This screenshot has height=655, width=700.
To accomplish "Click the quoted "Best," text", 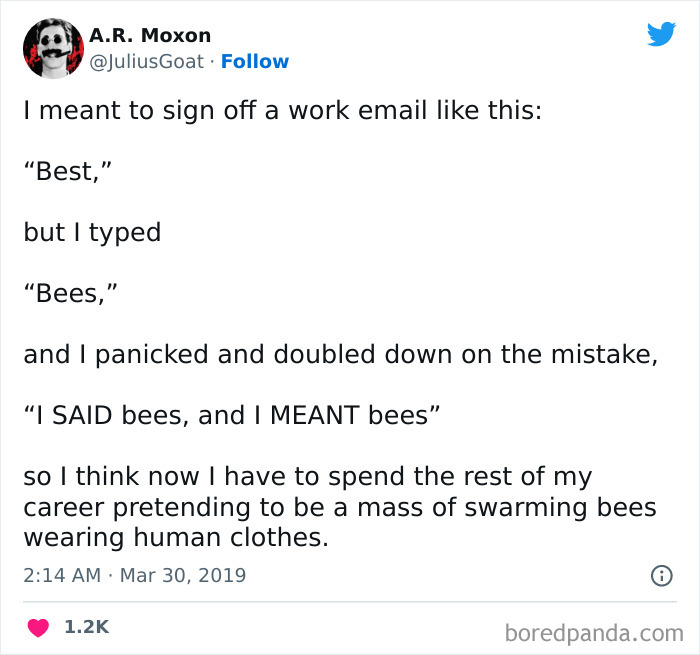I will pyautogui.click(x=67, y=171).
